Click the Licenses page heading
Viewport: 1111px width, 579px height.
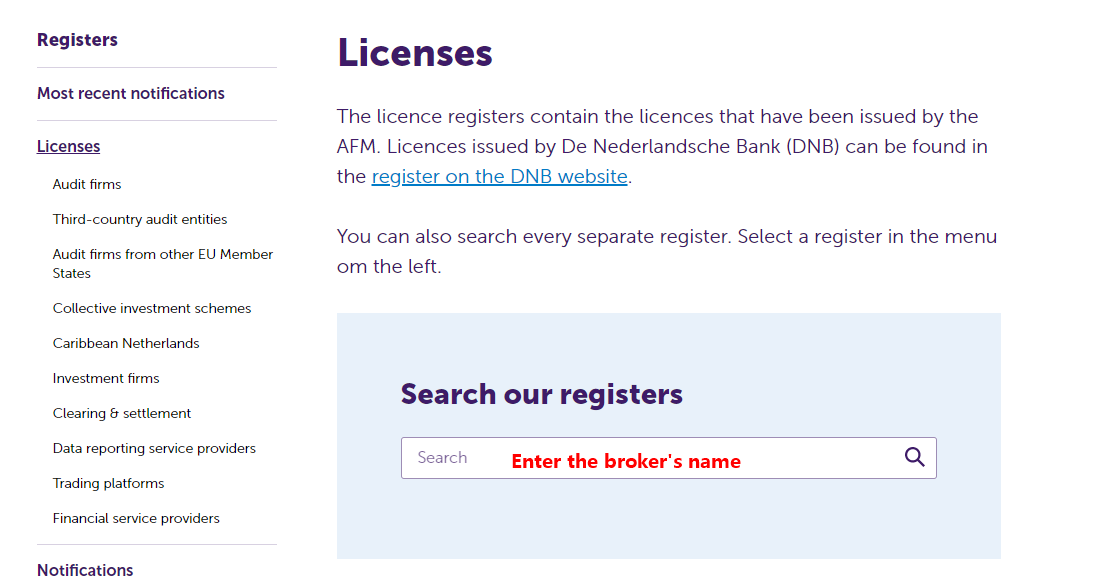click(x=415, y=53)
